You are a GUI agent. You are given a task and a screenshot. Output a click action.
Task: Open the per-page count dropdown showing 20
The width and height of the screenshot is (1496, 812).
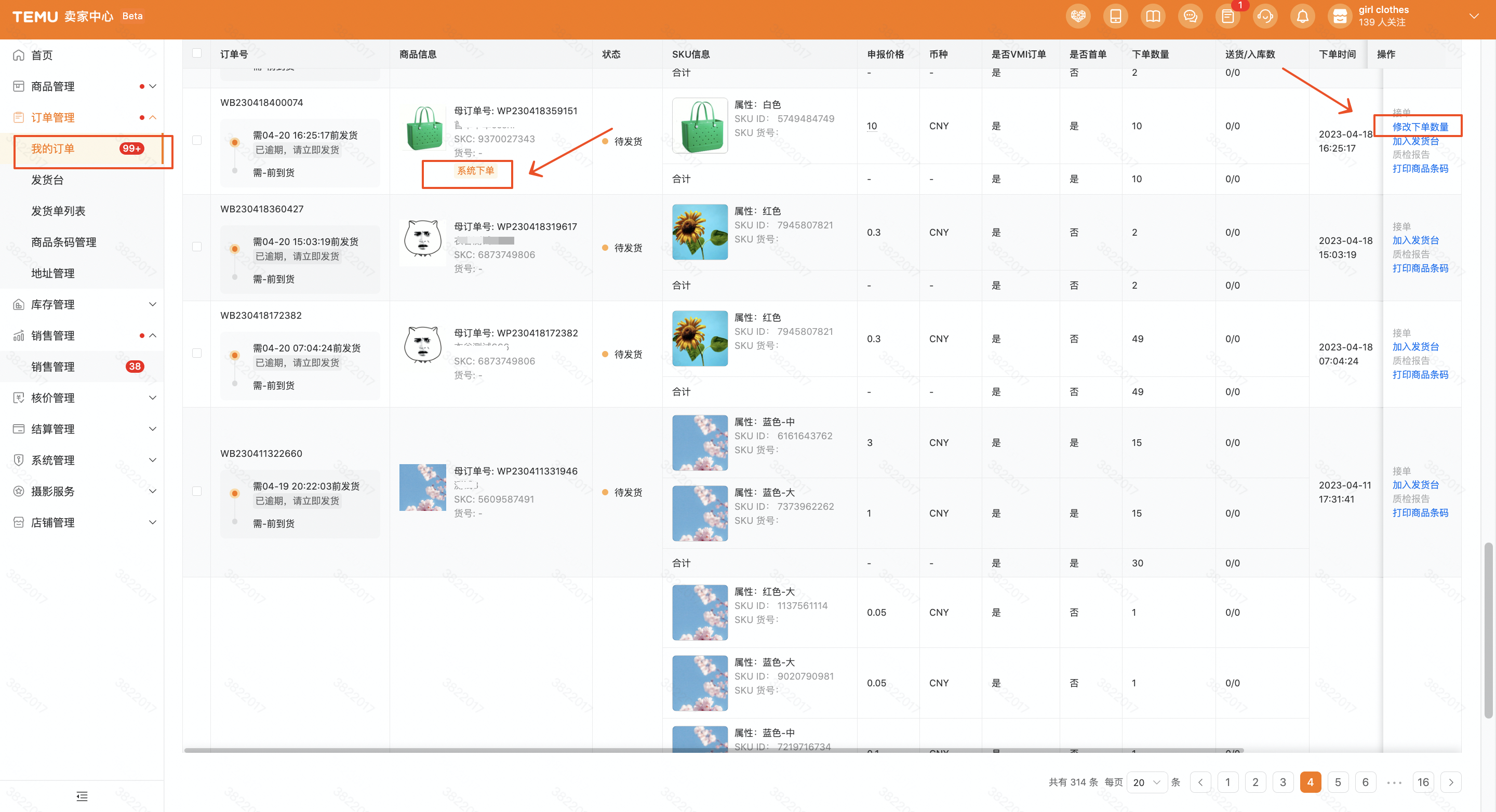click(1146, 782)
